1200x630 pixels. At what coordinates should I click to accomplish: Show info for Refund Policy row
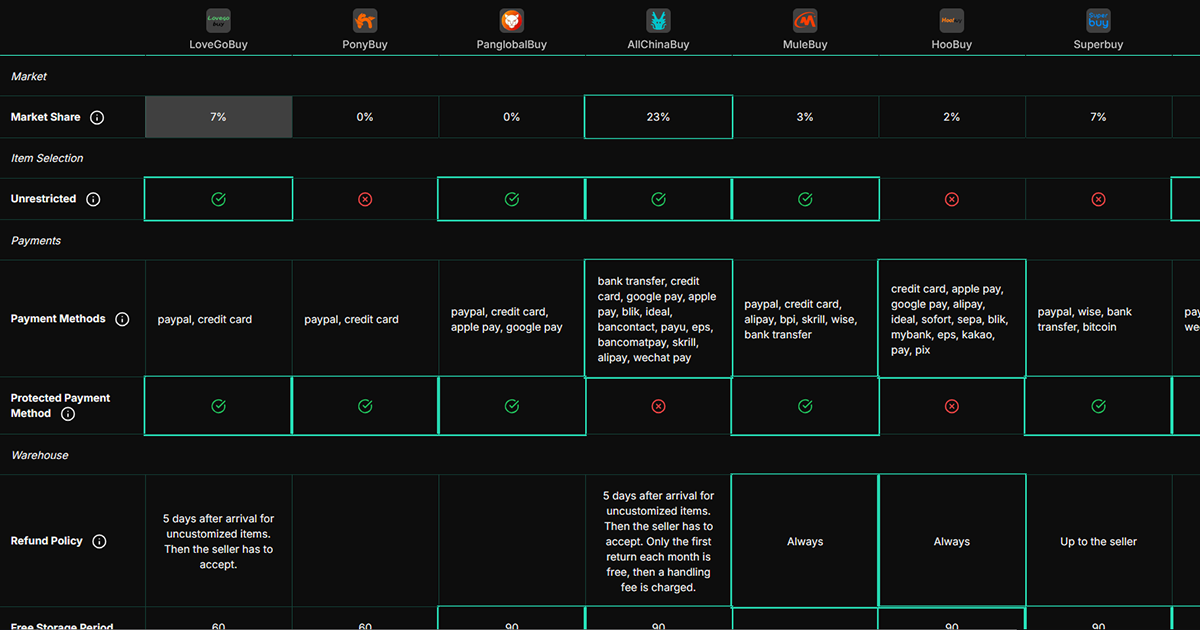click(x=99, y=542)
